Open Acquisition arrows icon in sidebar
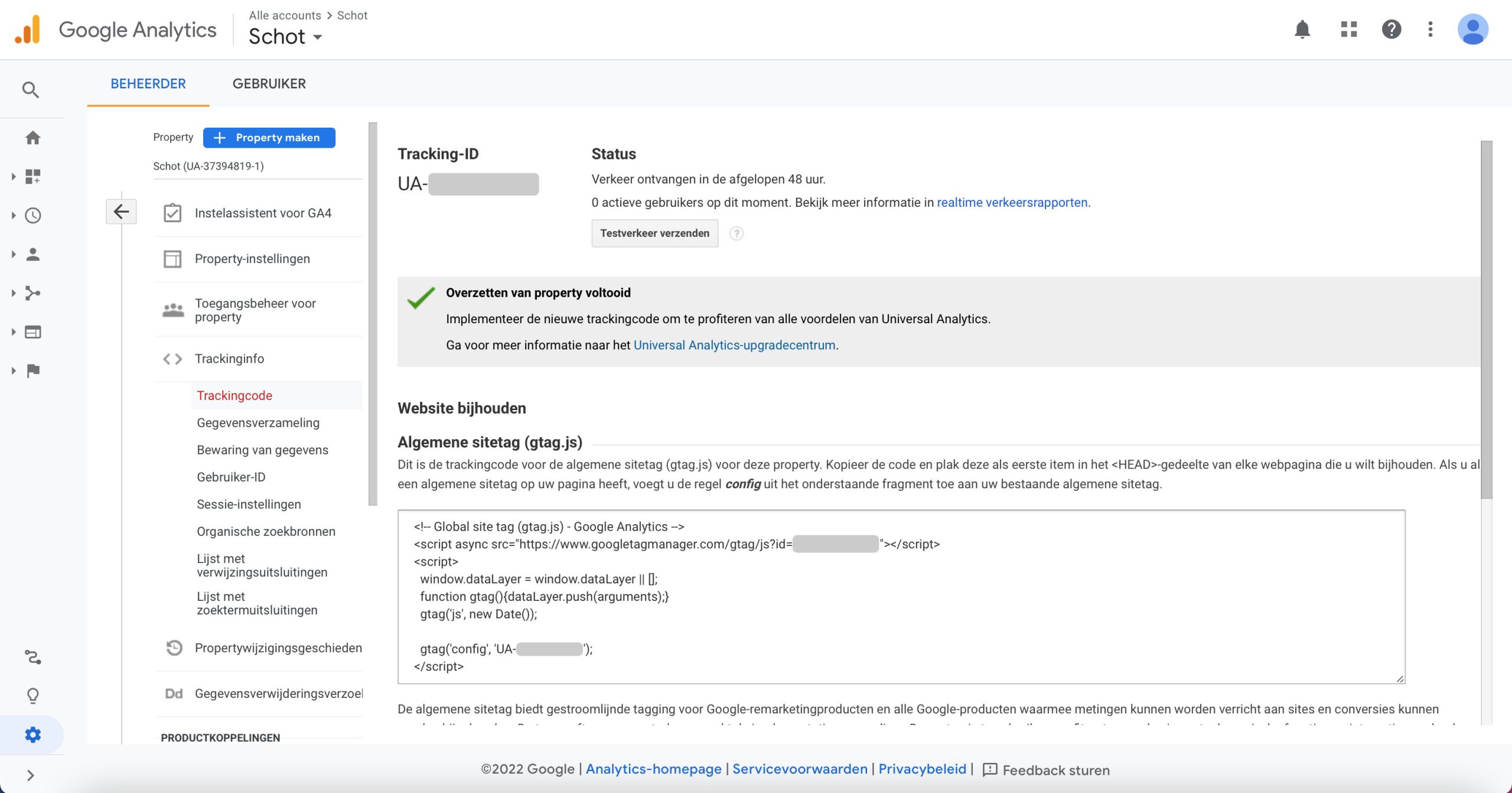 point(33,293)
